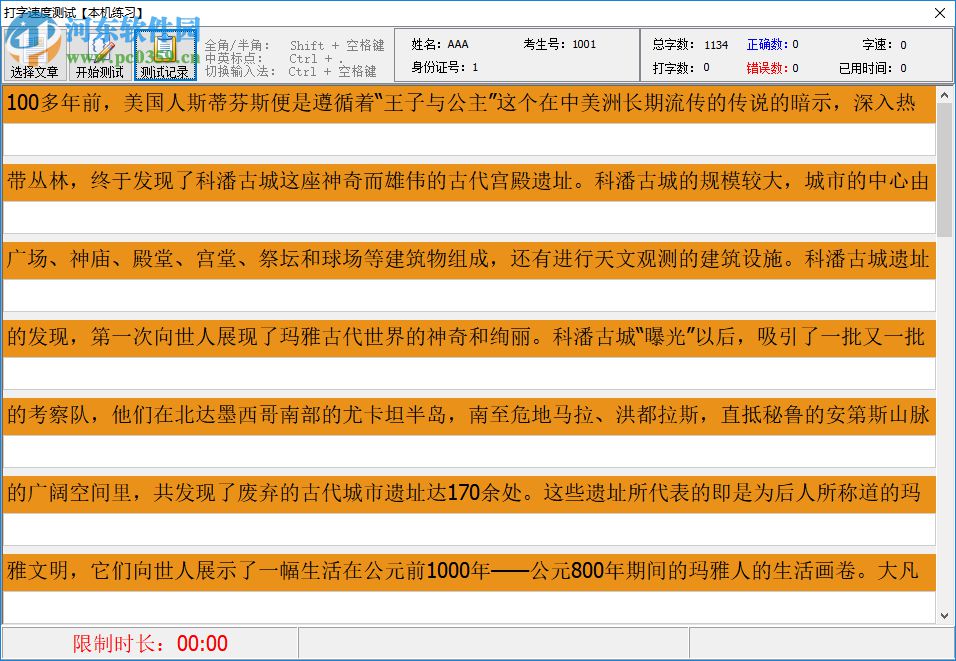Click the 总字数 total word count 1134
The width and height of the screenshot is (956, 661).
(x=692, y=44)
